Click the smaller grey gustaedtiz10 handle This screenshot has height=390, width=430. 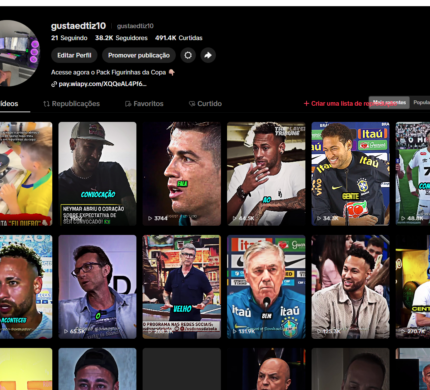[135, 26]
